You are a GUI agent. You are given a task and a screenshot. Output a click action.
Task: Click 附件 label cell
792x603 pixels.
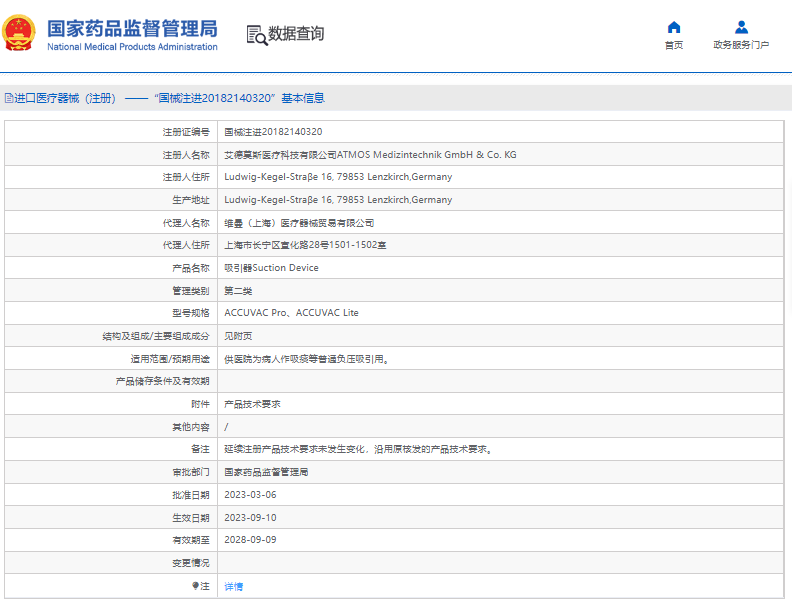(111, 404)
